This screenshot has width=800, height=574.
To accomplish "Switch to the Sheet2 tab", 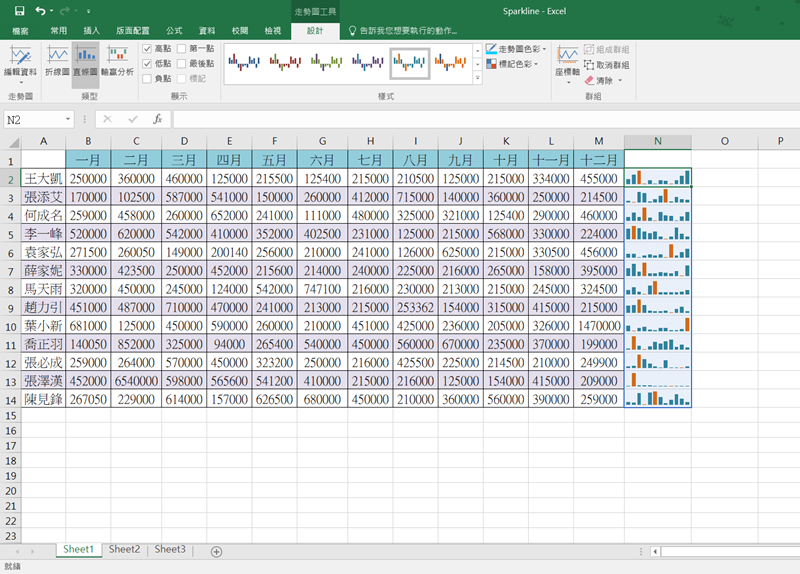I will 124,549.
